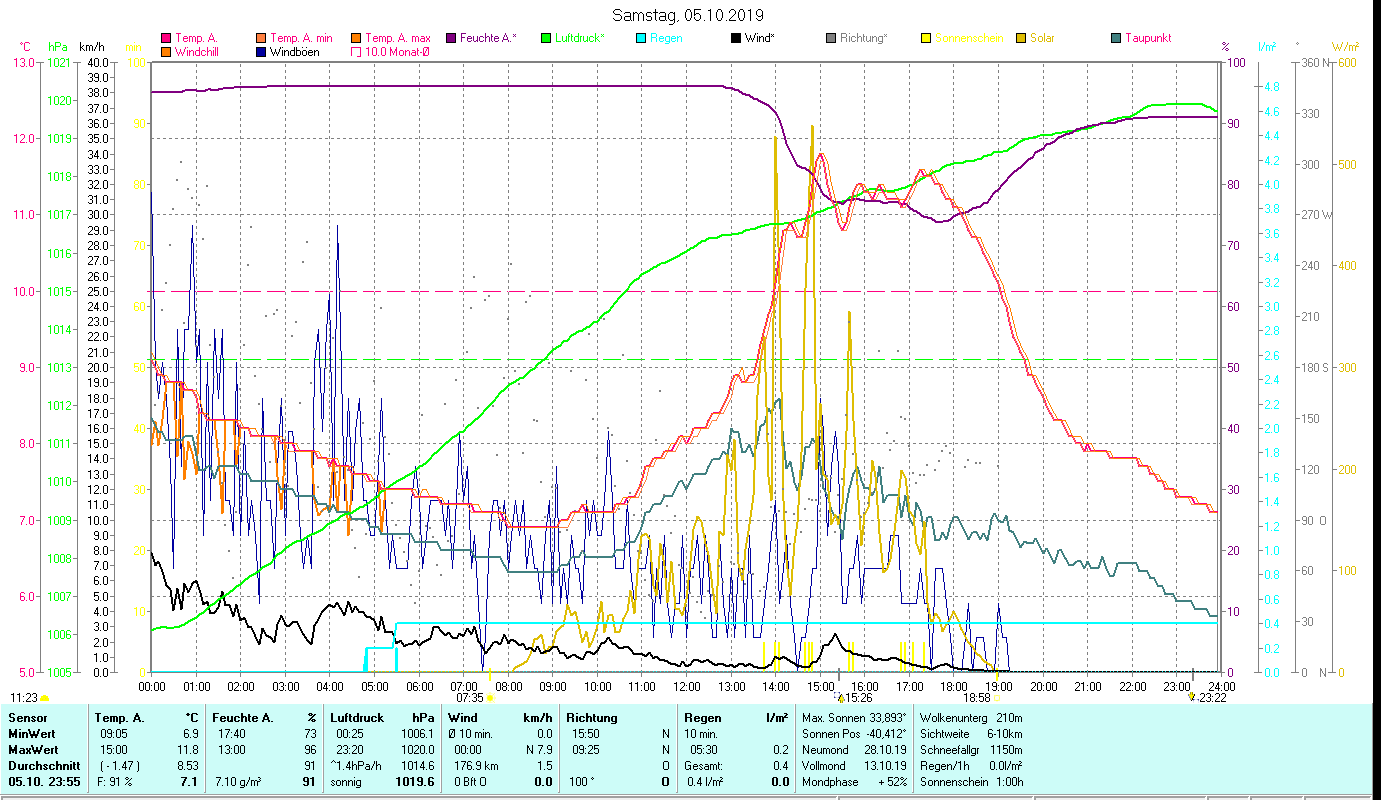Click the Taupunkt legend label
Viewport: 1381px width, 800px height.
pos(1147,38)
